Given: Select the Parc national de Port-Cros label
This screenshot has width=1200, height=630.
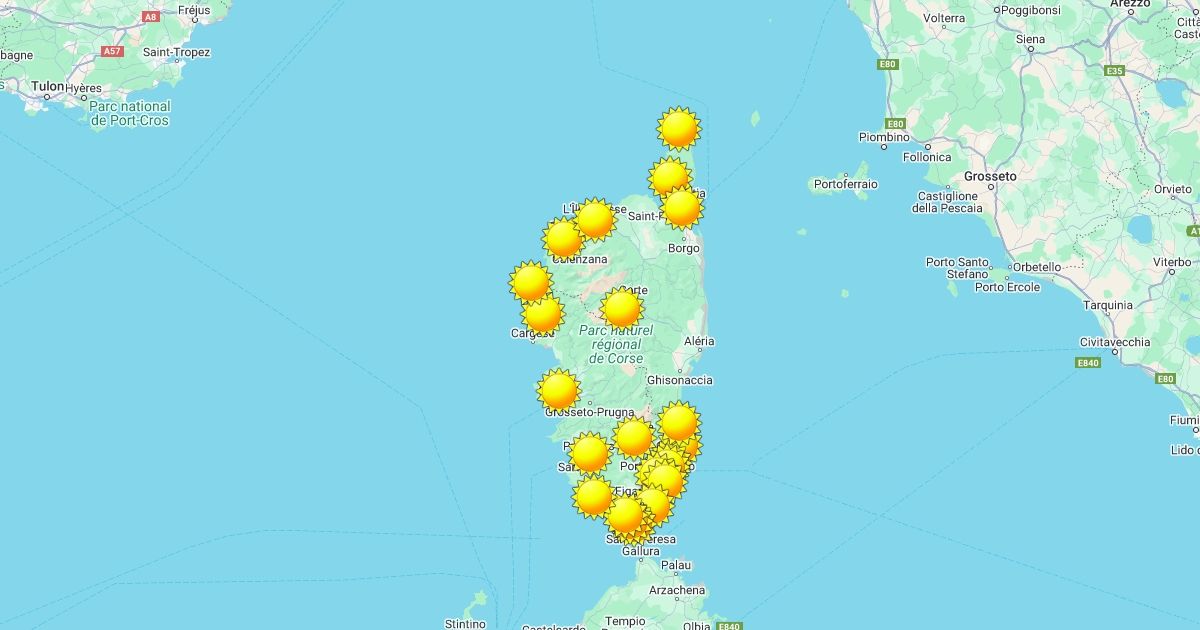Looking at the screenshot, I should coord(130,113).
